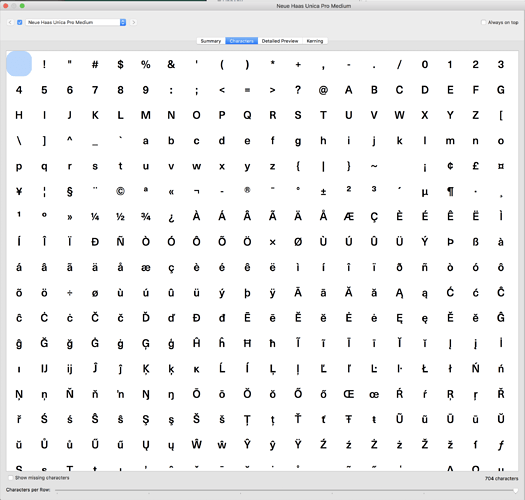Image resolution: width=525 pixels, height=500 pixels.
Task: Enable the Always on top checkbox
Action: [x=483, y=22]
